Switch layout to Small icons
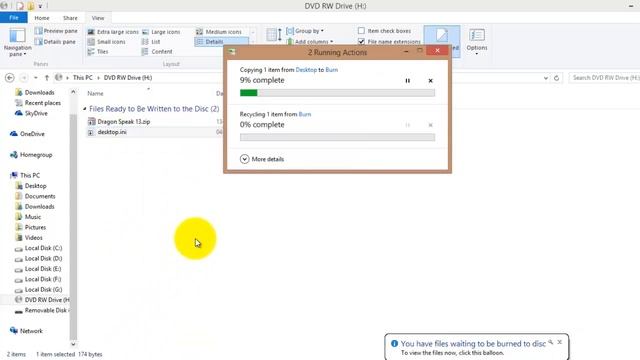 (x=107, y=42)
